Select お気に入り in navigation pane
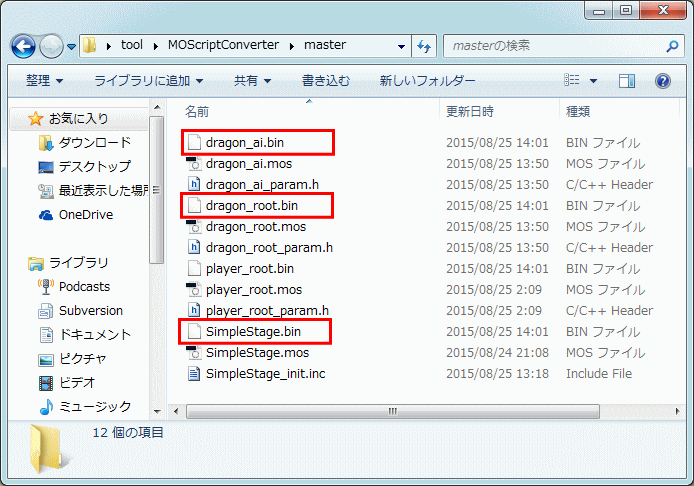The width and height of the screenshot is (694, 486). click(x=78, y=119)
